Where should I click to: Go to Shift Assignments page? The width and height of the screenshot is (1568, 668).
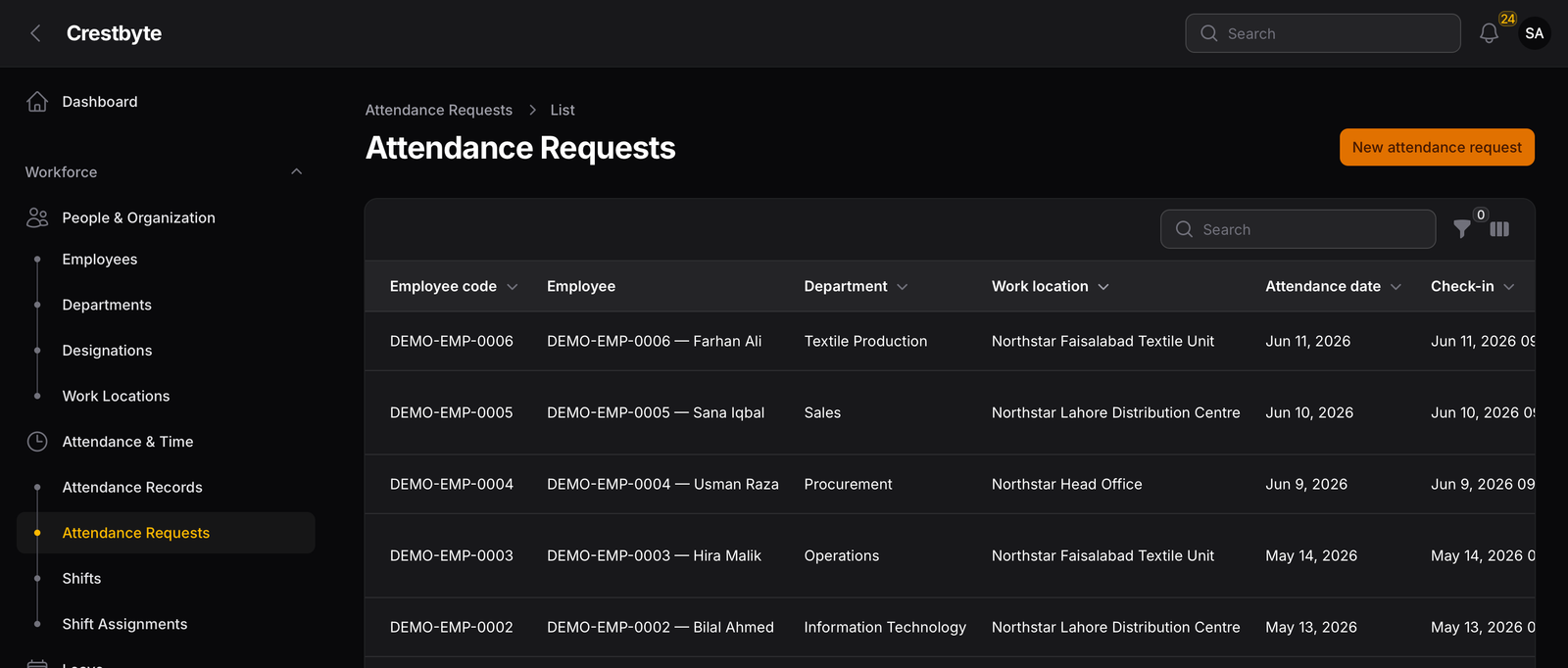tap(124, 624)
